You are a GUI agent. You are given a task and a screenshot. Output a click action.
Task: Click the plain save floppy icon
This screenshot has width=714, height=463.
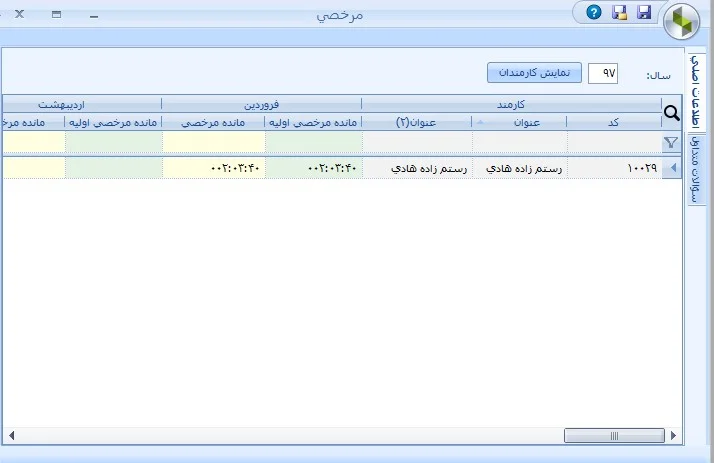(x=644, y=12)
